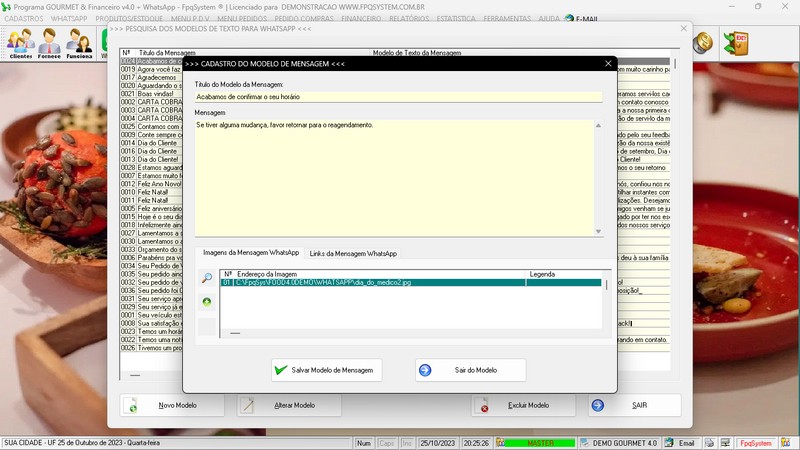This screenshot has height=450, width=800.
Task: Click the blue arrow icon on SAIR
Action: 598,405
